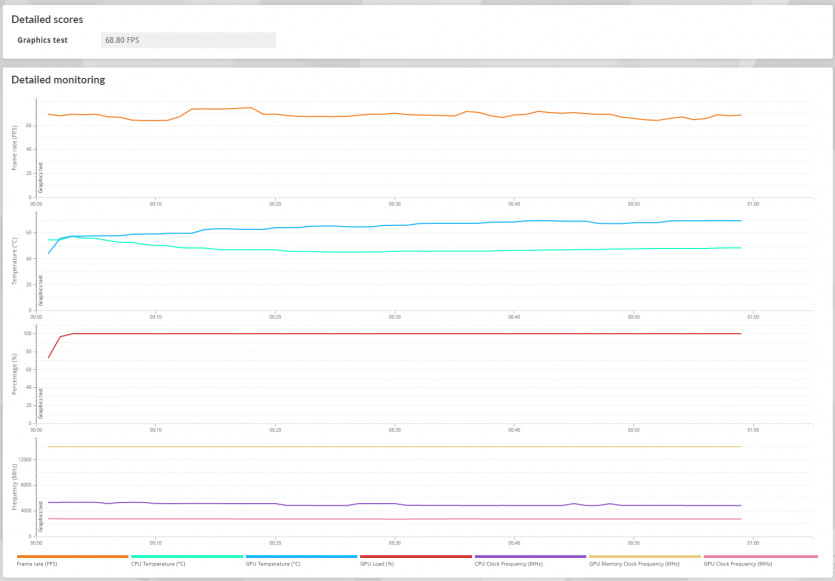Click the Detailed scores heading
835x581 pixels.
coord(47,19)
